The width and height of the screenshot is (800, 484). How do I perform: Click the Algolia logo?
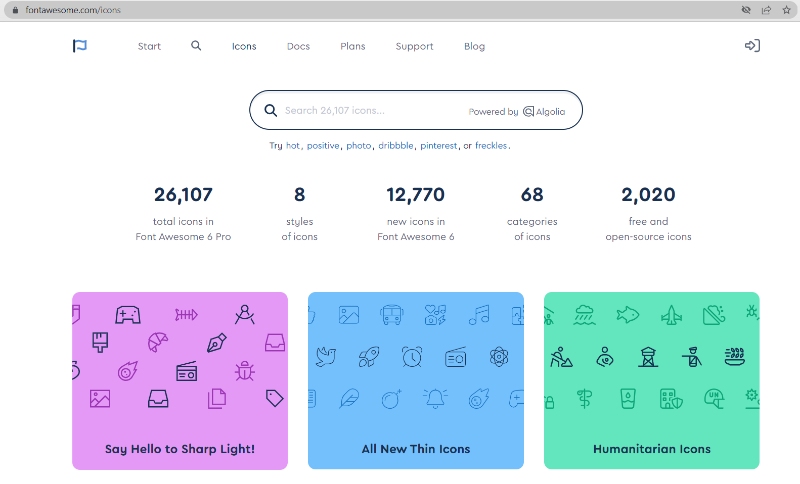coord(544,112)
